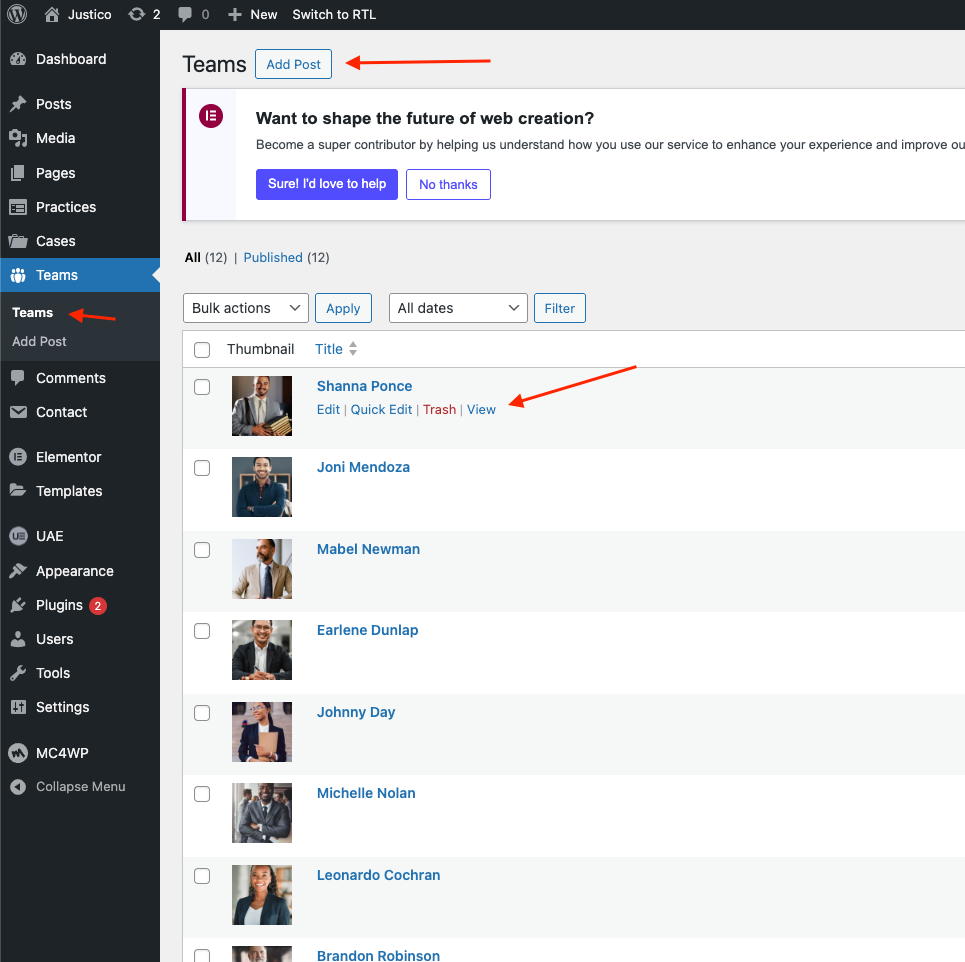
Task: Click the Plugins plug icon
Action: [18, 605]
